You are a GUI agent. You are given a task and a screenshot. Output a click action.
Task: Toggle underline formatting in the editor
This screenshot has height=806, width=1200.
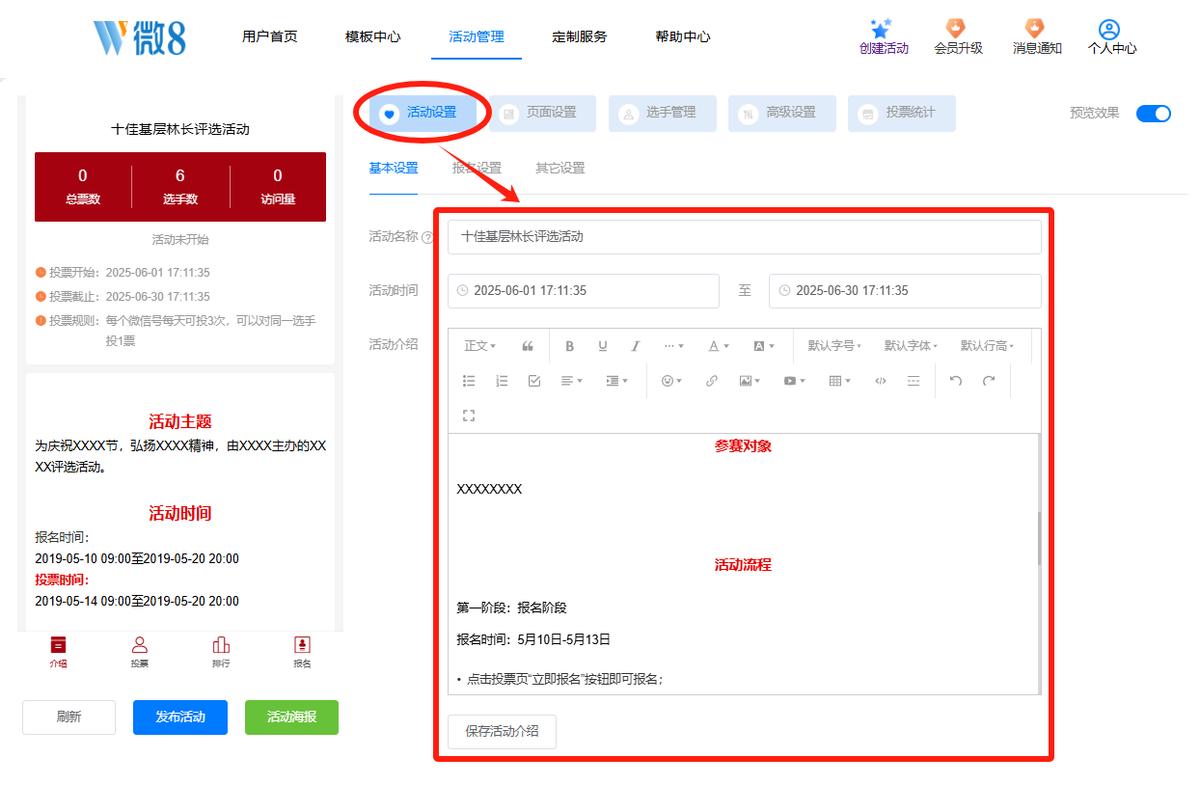pos(602,346)
